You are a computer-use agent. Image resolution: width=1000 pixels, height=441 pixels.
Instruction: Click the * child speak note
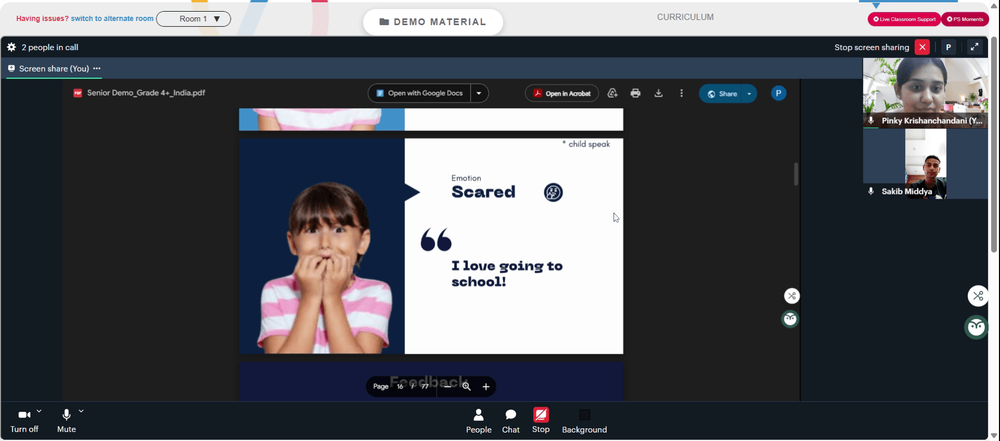586,144
